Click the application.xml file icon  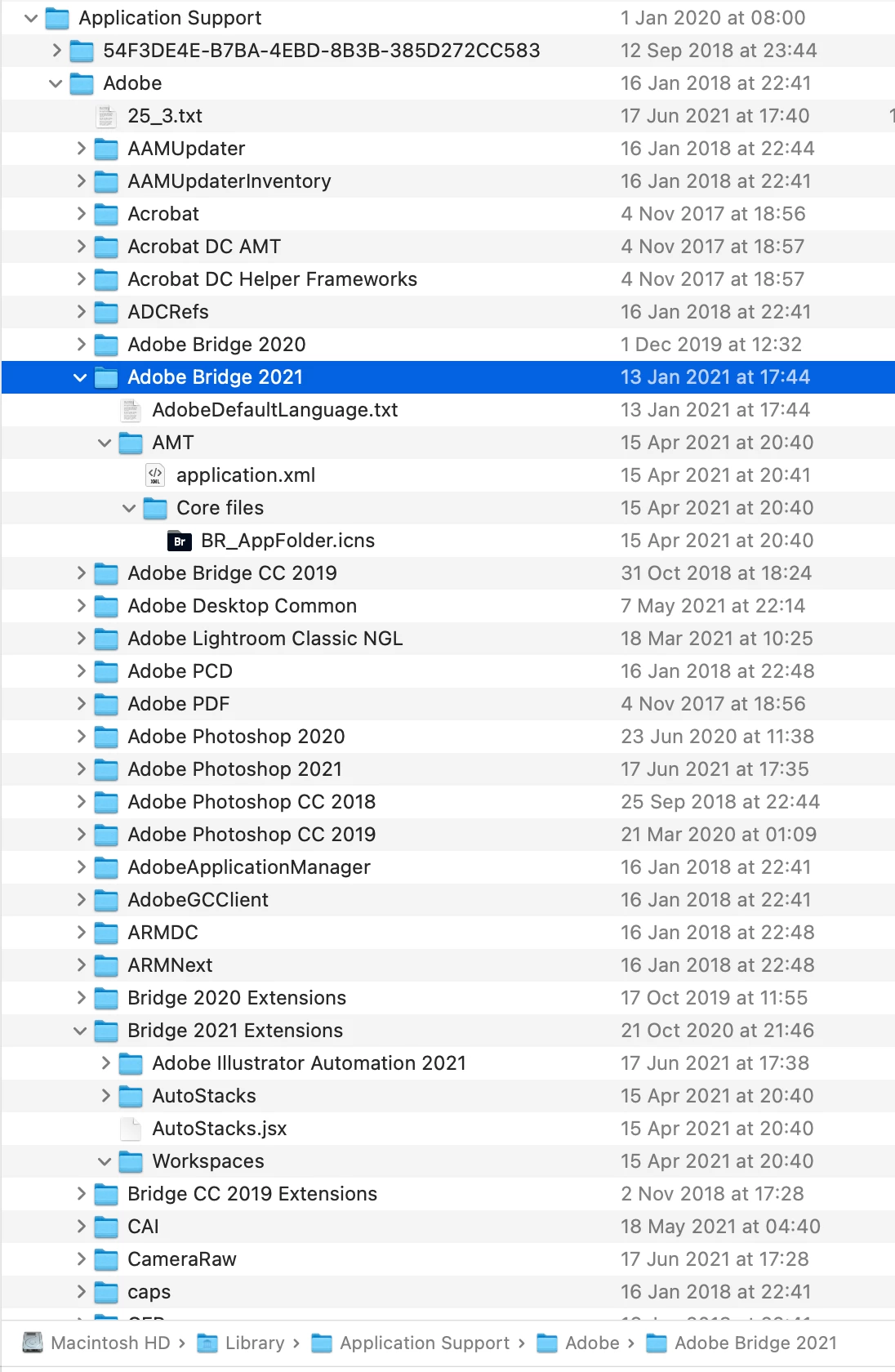154,475
